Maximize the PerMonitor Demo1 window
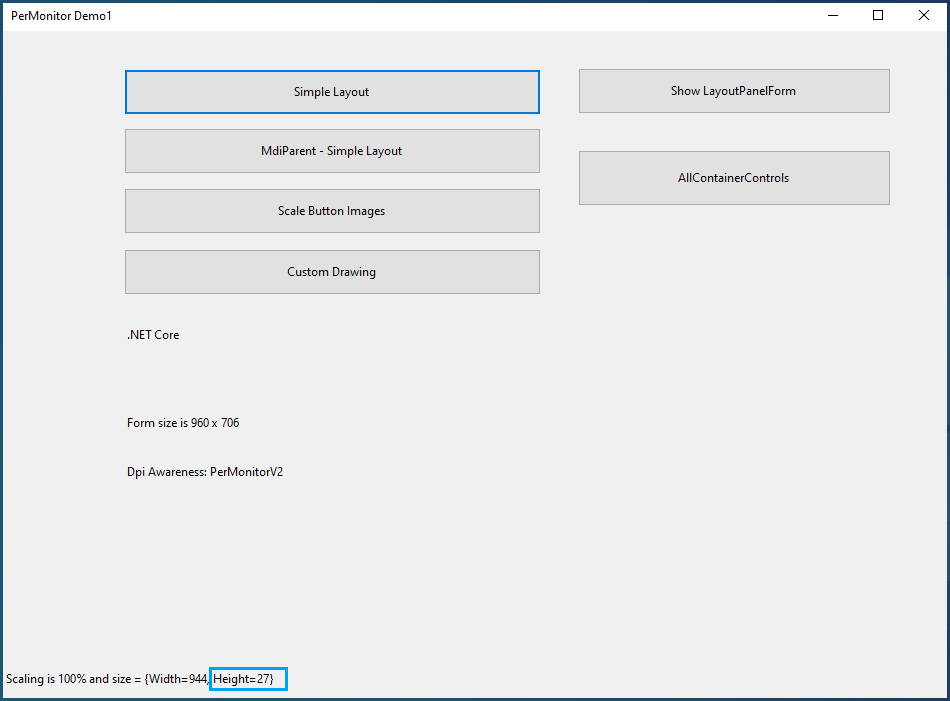This screenshot has width=950, height=701. click(x=878, y=15)
